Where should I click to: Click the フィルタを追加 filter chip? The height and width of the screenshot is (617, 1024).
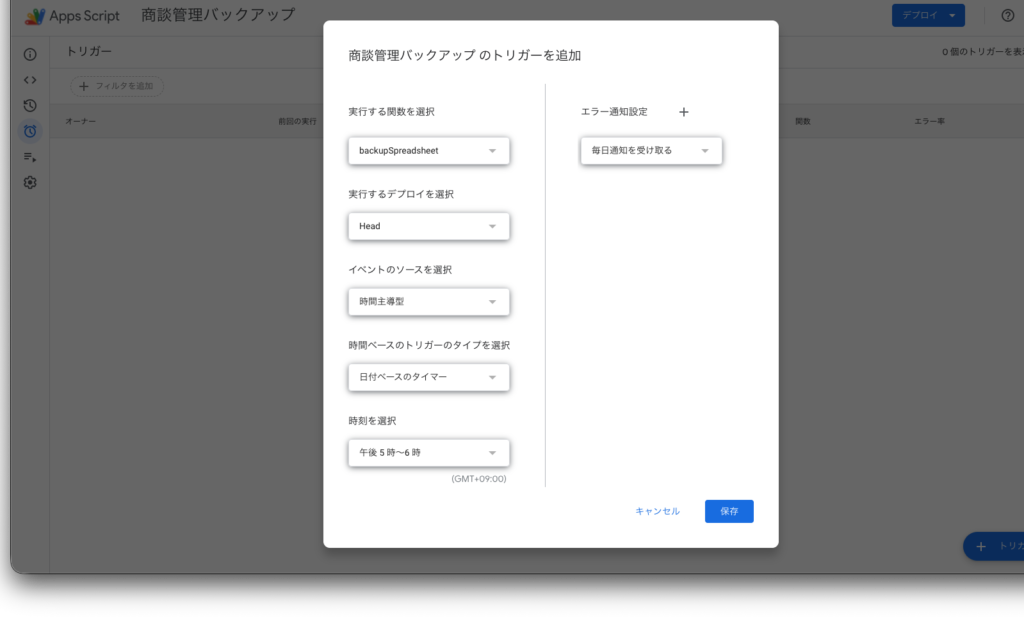[116, 86]
